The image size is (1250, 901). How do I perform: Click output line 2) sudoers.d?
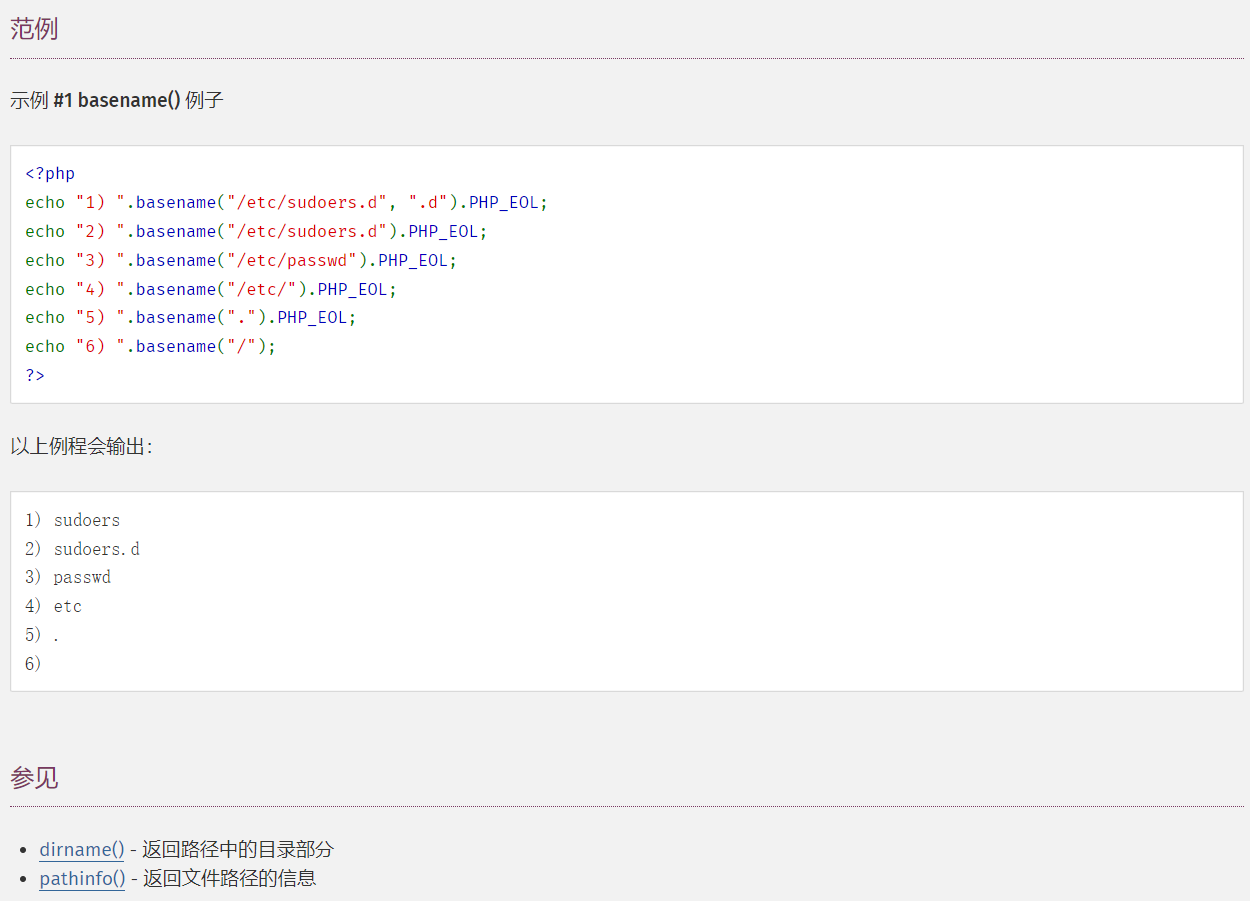tap(83, 549)
